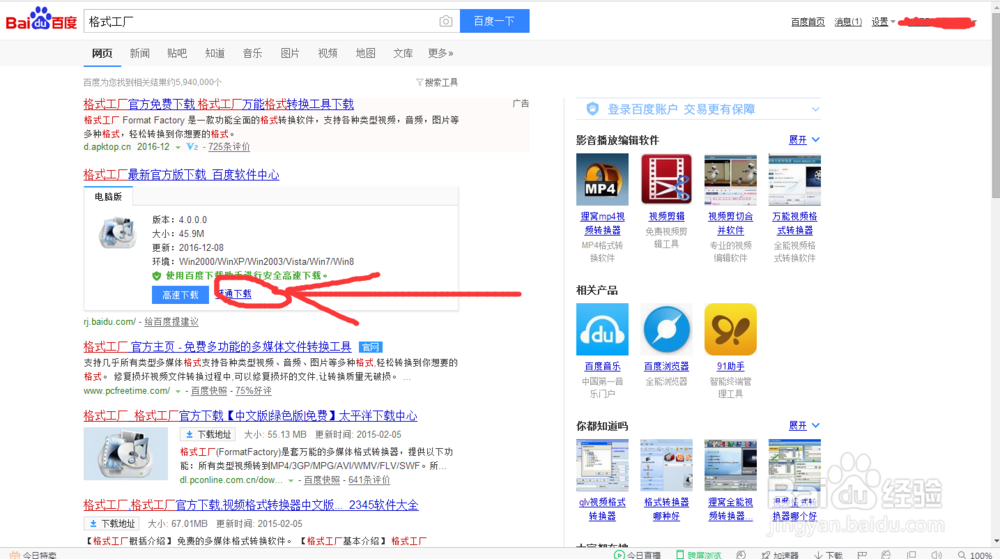This screenshot has width=1000, height=559.
Task: Select the 网页 tab
Action: (102, 53)
